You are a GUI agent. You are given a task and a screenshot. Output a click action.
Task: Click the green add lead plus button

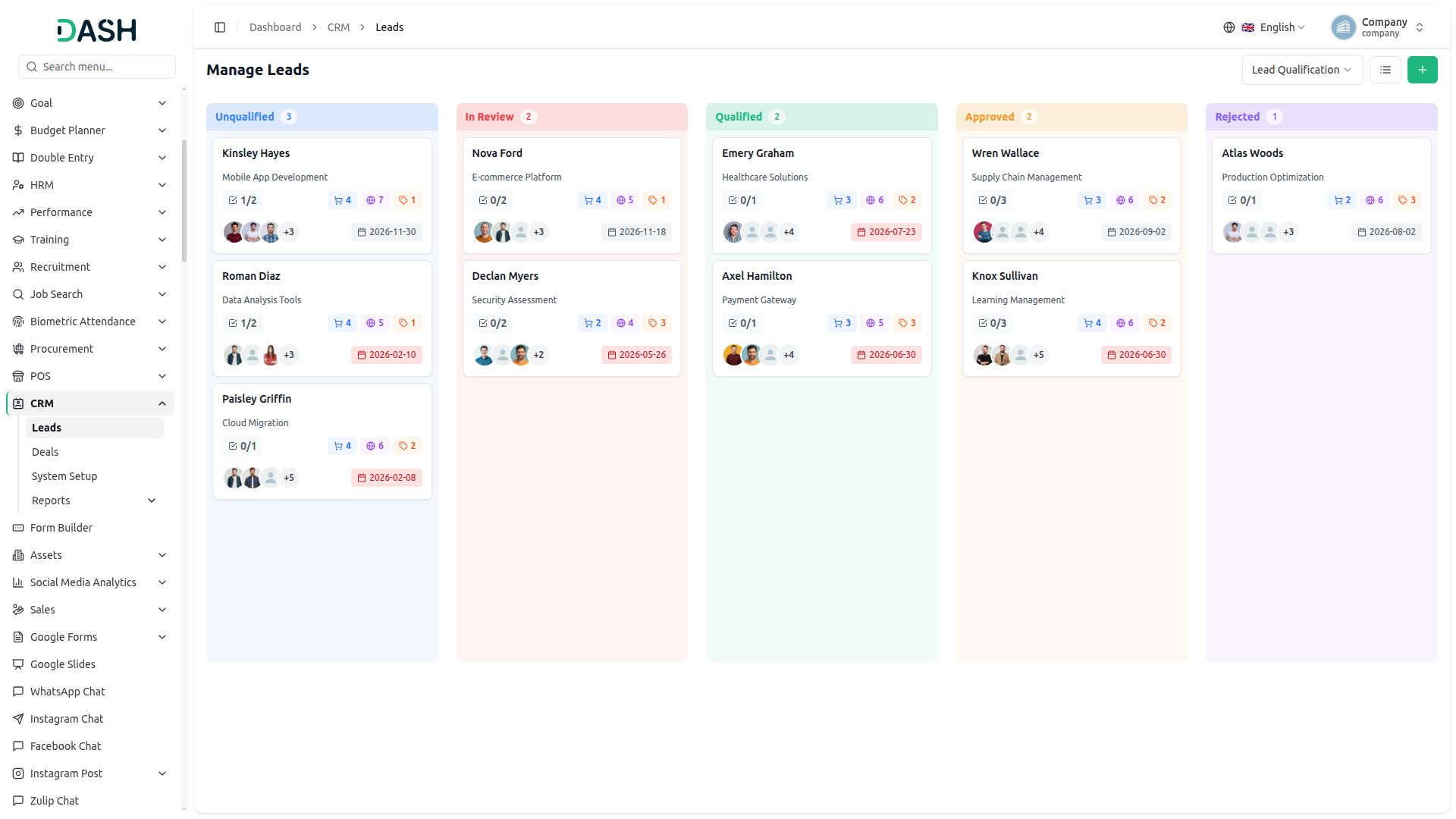coord(1422,70)
